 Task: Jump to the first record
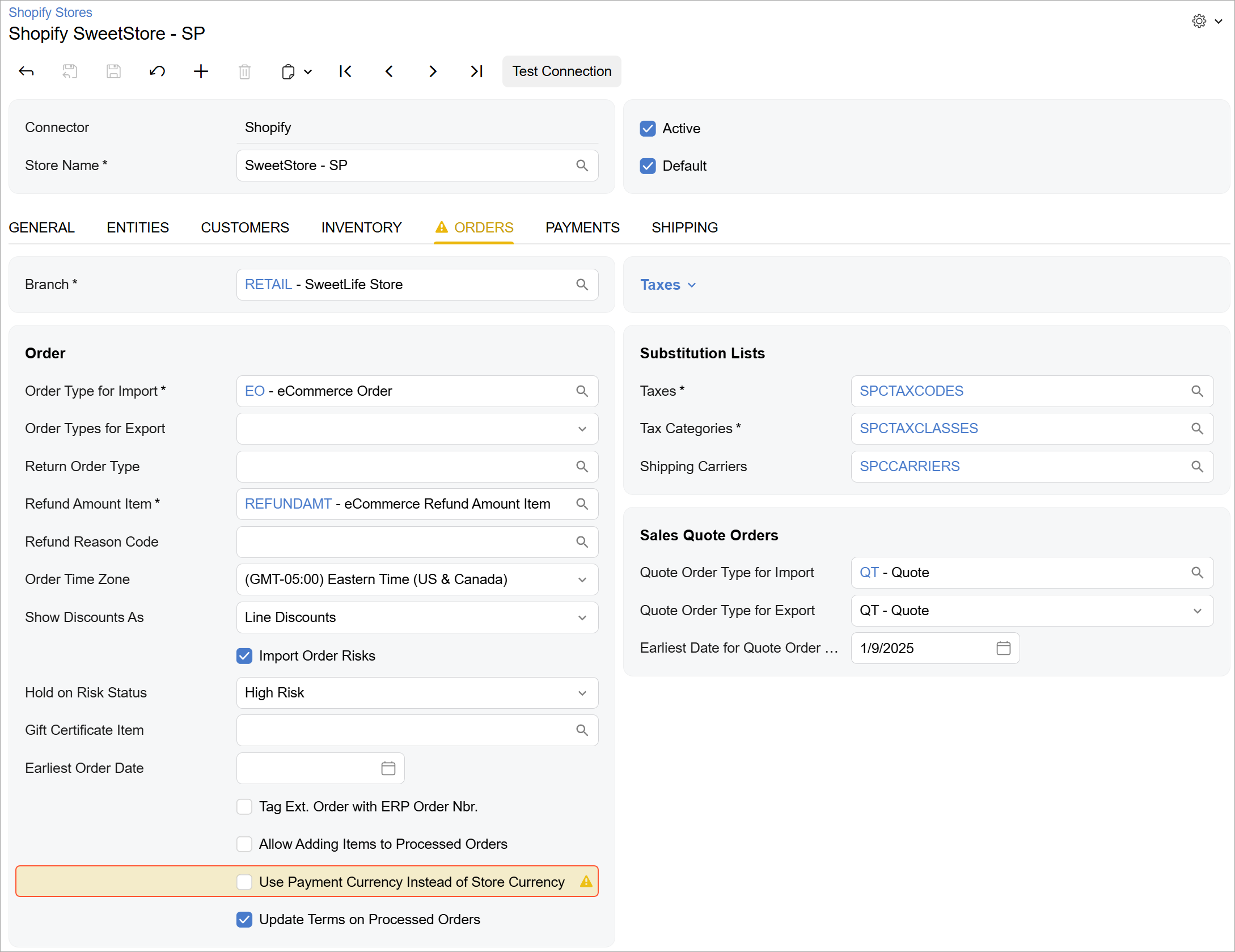click(x=345, y=71)
